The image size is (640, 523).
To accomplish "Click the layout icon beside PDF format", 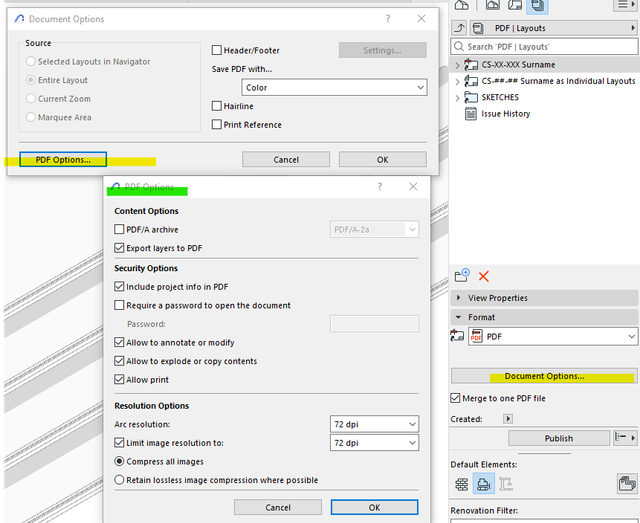I will [x=457, y=336].
